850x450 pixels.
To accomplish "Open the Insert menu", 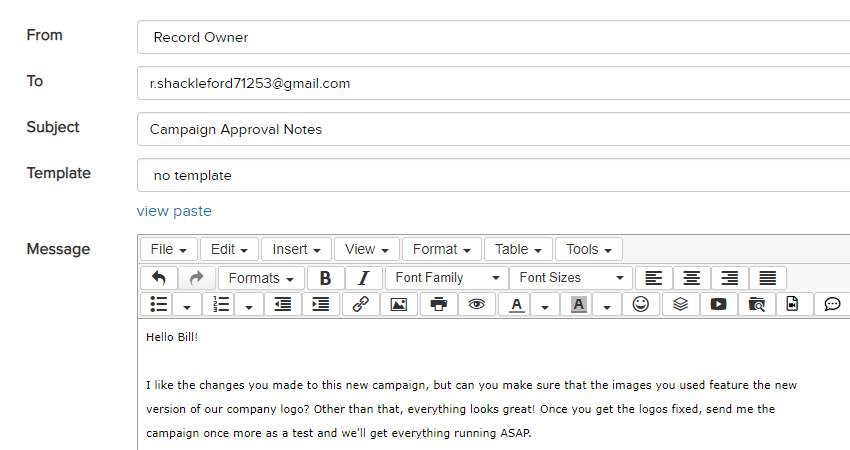I will pyautogui.click(x=296, y=249).
